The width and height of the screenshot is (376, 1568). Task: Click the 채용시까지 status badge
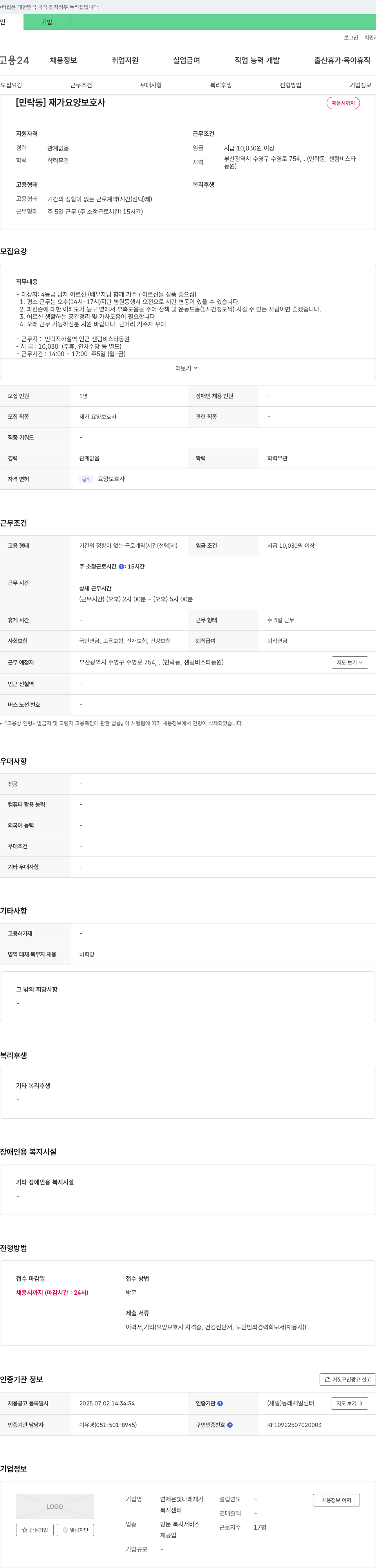click(343, 103)
